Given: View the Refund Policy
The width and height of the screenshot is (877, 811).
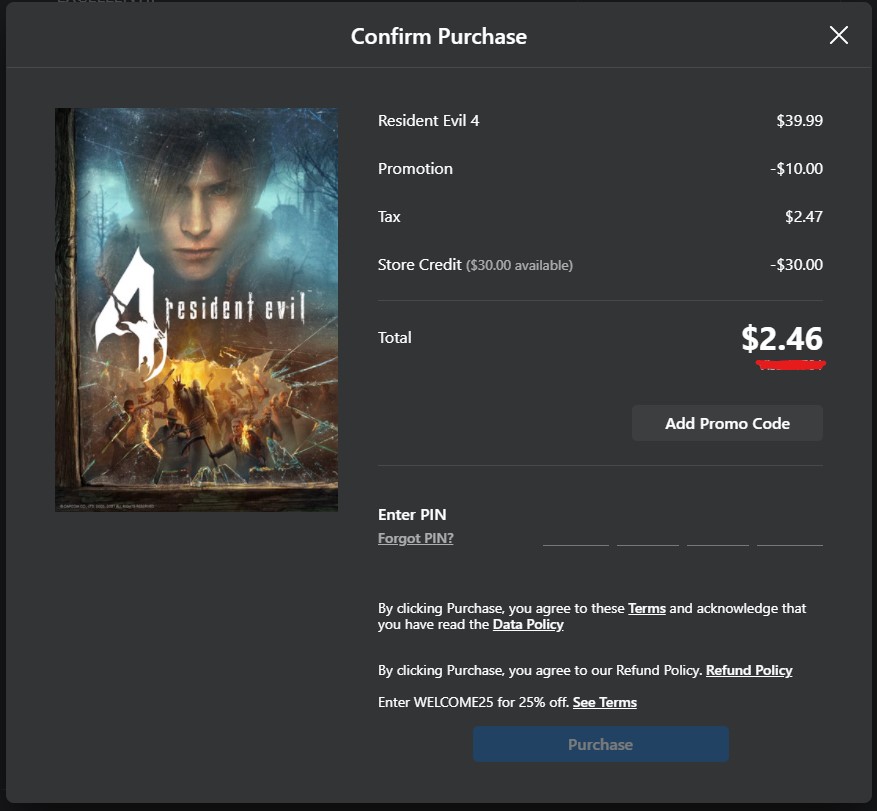Looking at the screenshot, I should tap(748, 670).
